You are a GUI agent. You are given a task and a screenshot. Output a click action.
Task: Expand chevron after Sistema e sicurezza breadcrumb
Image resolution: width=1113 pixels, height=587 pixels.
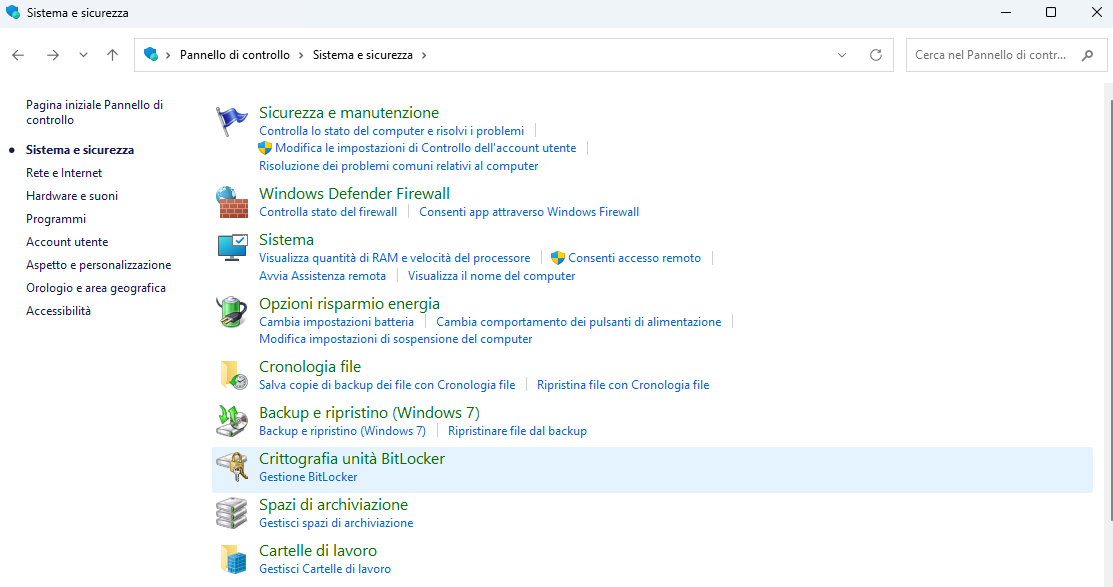424,55
